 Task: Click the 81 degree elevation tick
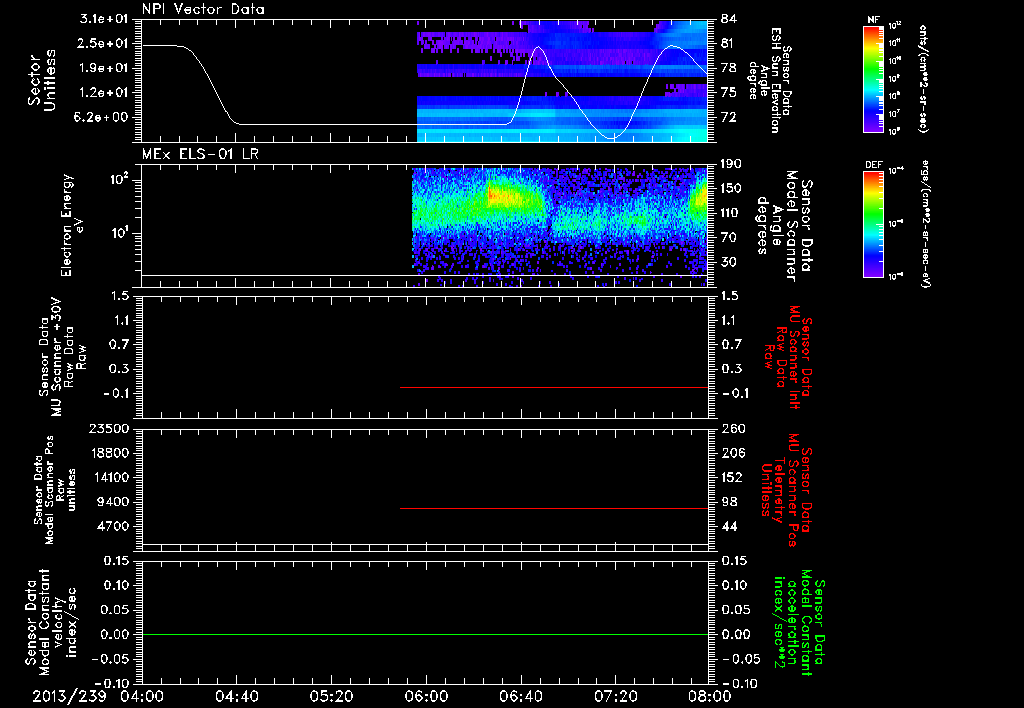(x=728, y=43)
